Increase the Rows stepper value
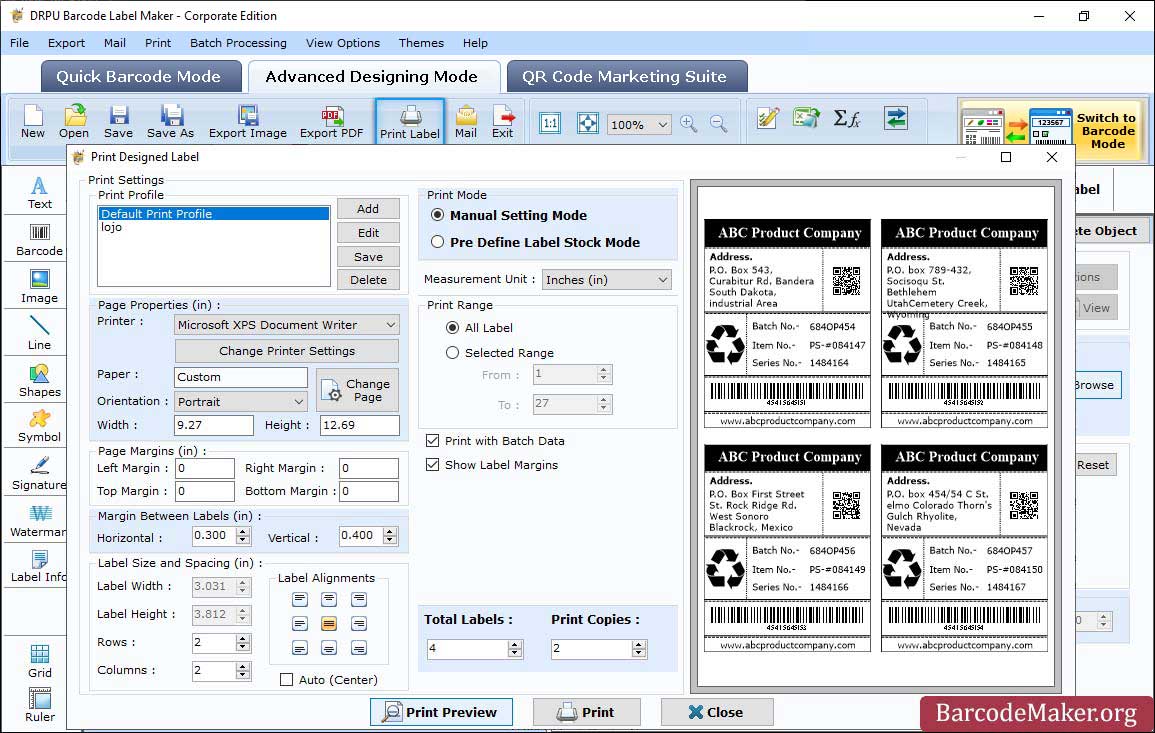Screen dimensions: 1155x733 tap(243, 638)
